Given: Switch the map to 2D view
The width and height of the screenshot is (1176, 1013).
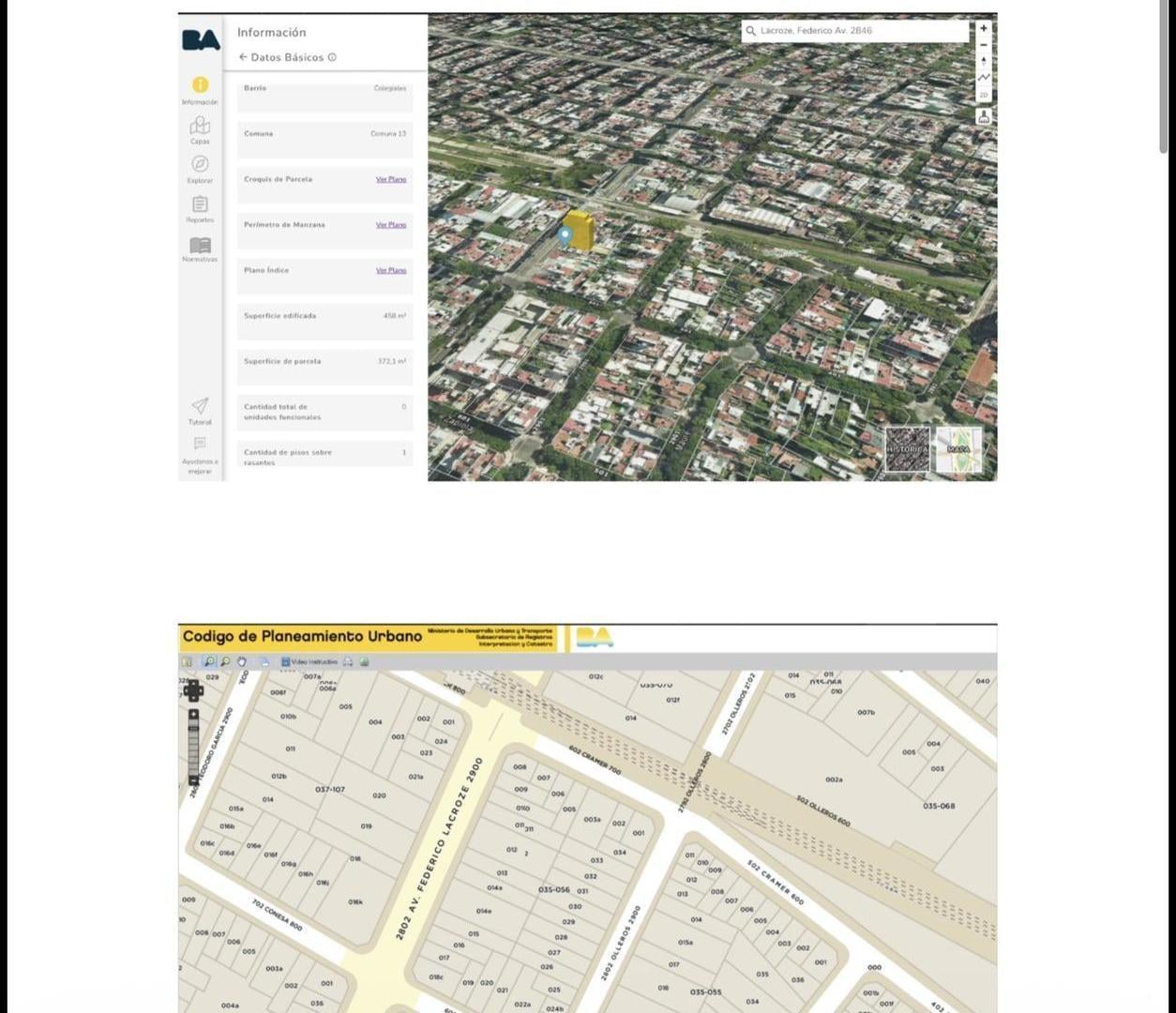Looking at the screenshot, I should coord(984,95).
